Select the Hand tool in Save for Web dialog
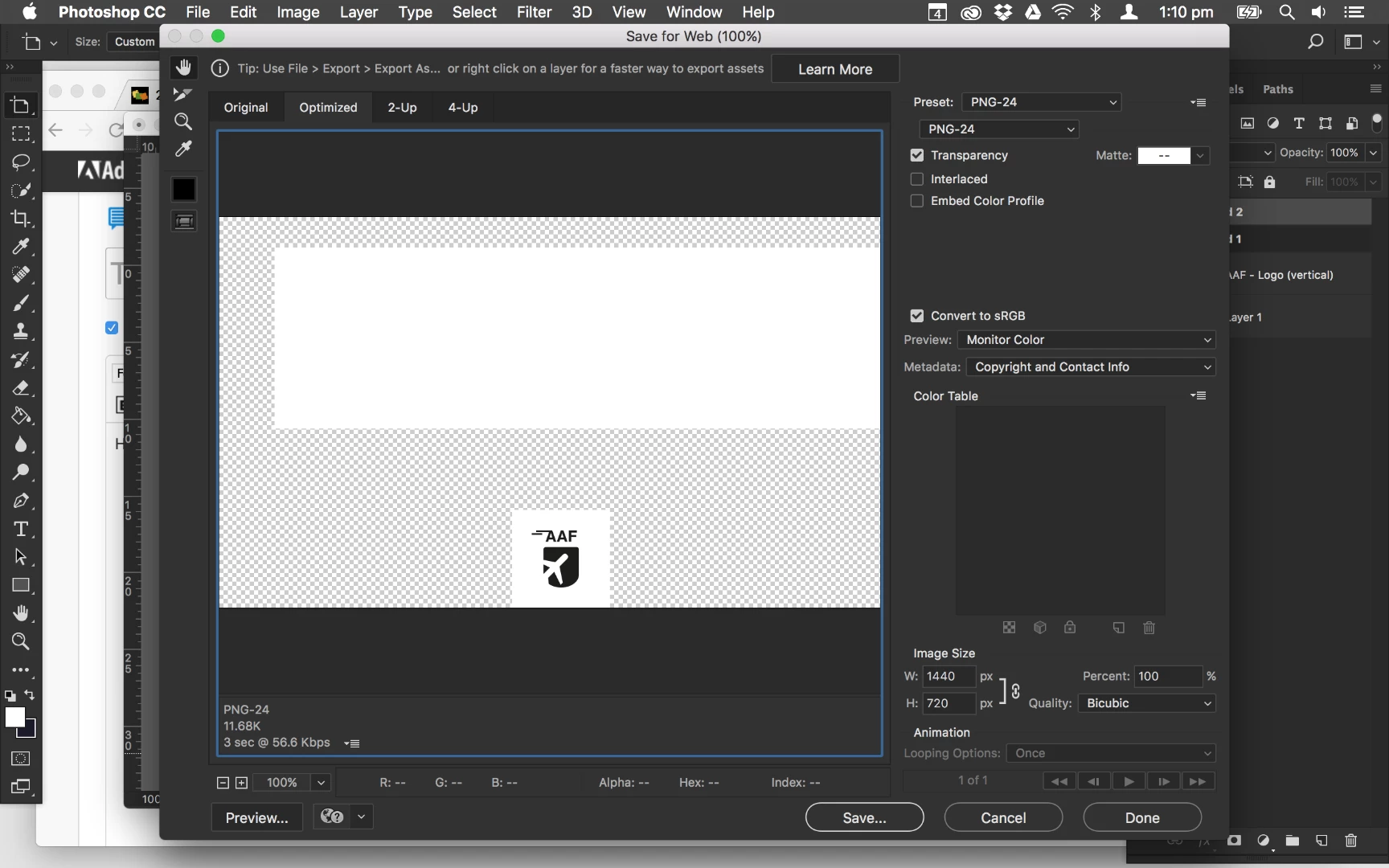This screenshot has height=868, width=1389. point(184,68)
